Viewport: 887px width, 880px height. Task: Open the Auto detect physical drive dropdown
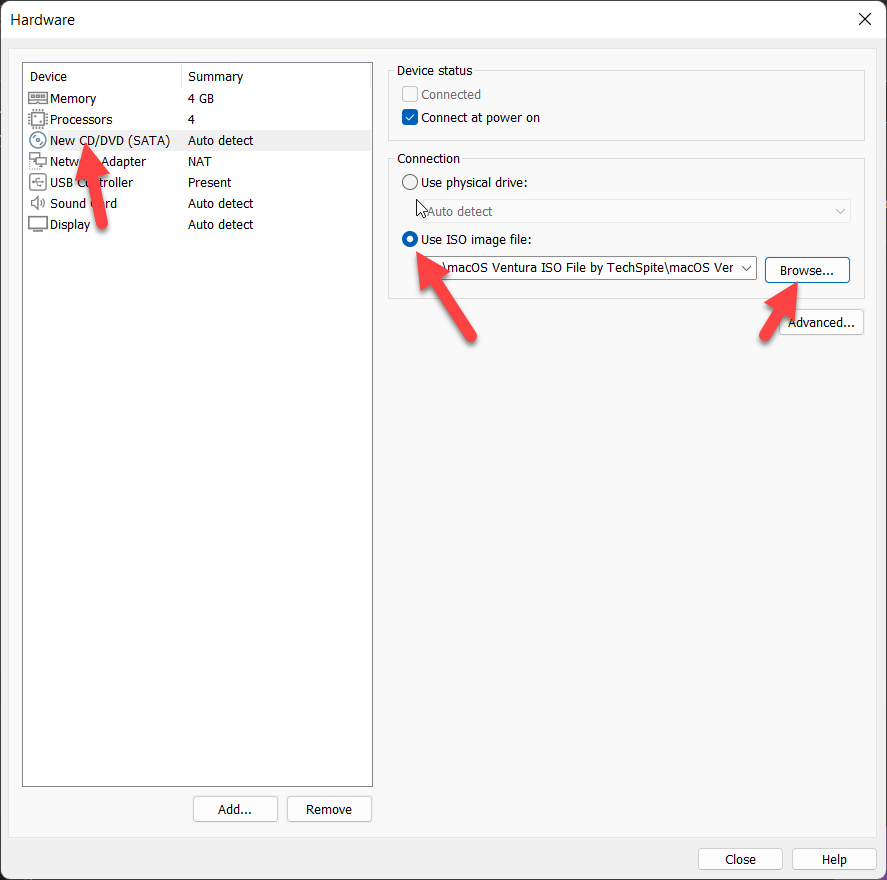coord(840,211)
